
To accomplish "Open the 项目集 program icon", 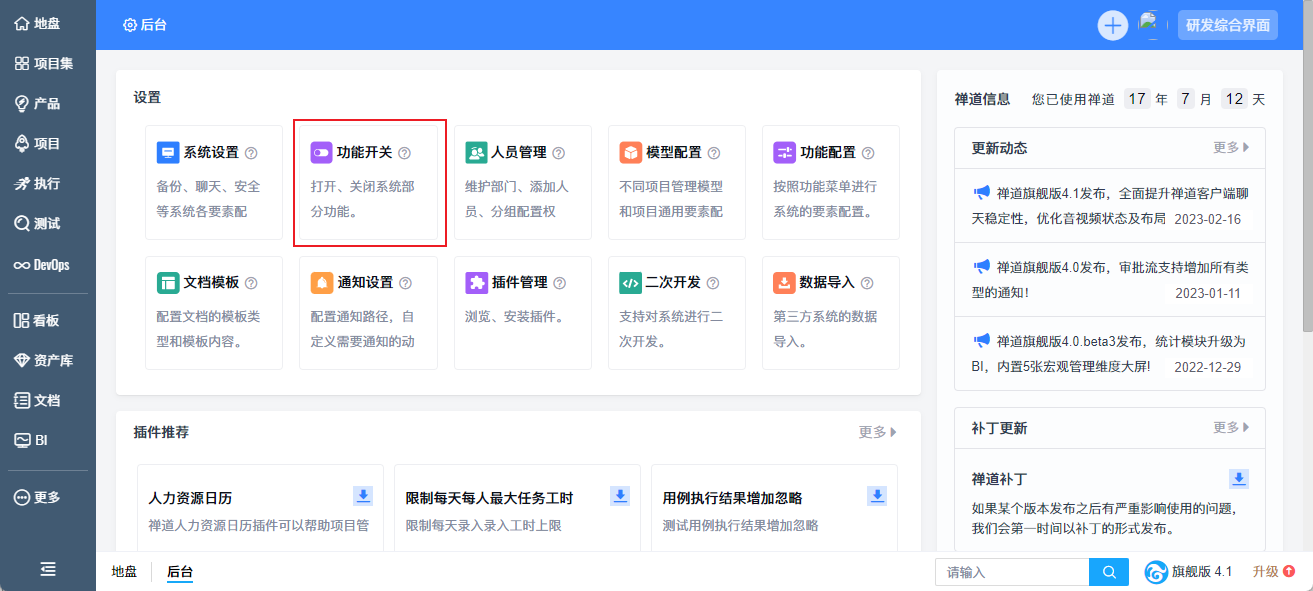I will pyautogui.click(x=21, y=64).
